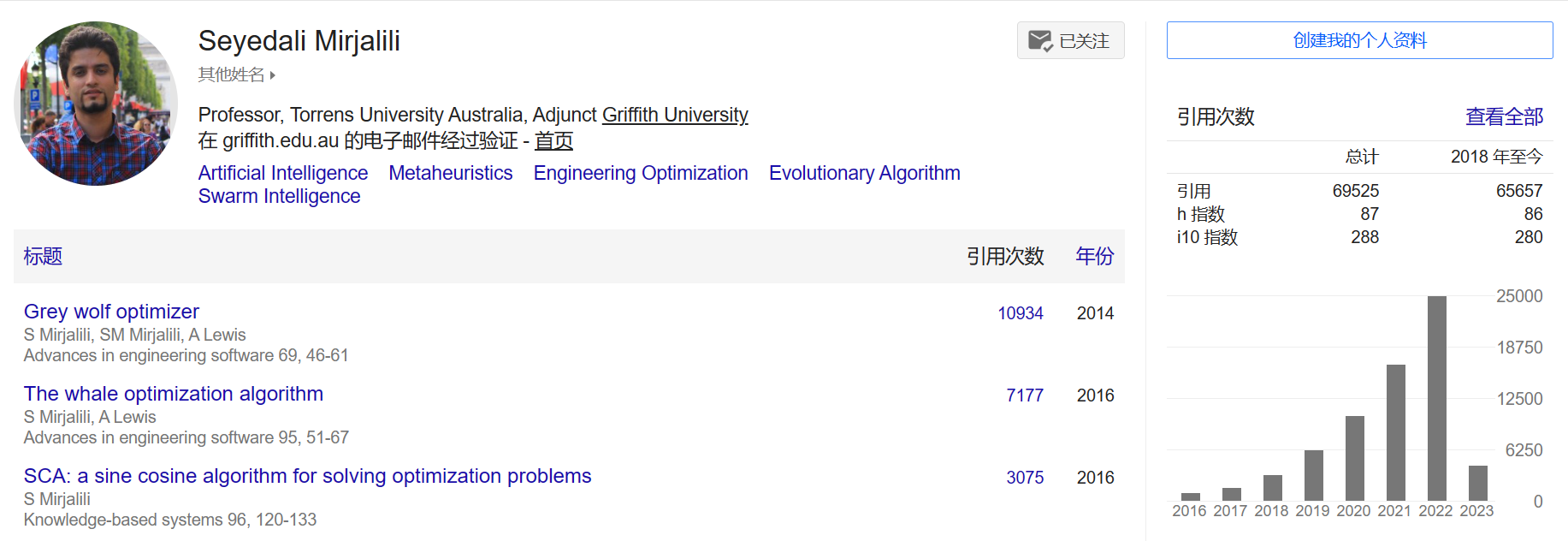Image resolution: width=1568 pixels, height=541 pixels.
Task: Open the homepage link
Action: [x=553, y=140]
